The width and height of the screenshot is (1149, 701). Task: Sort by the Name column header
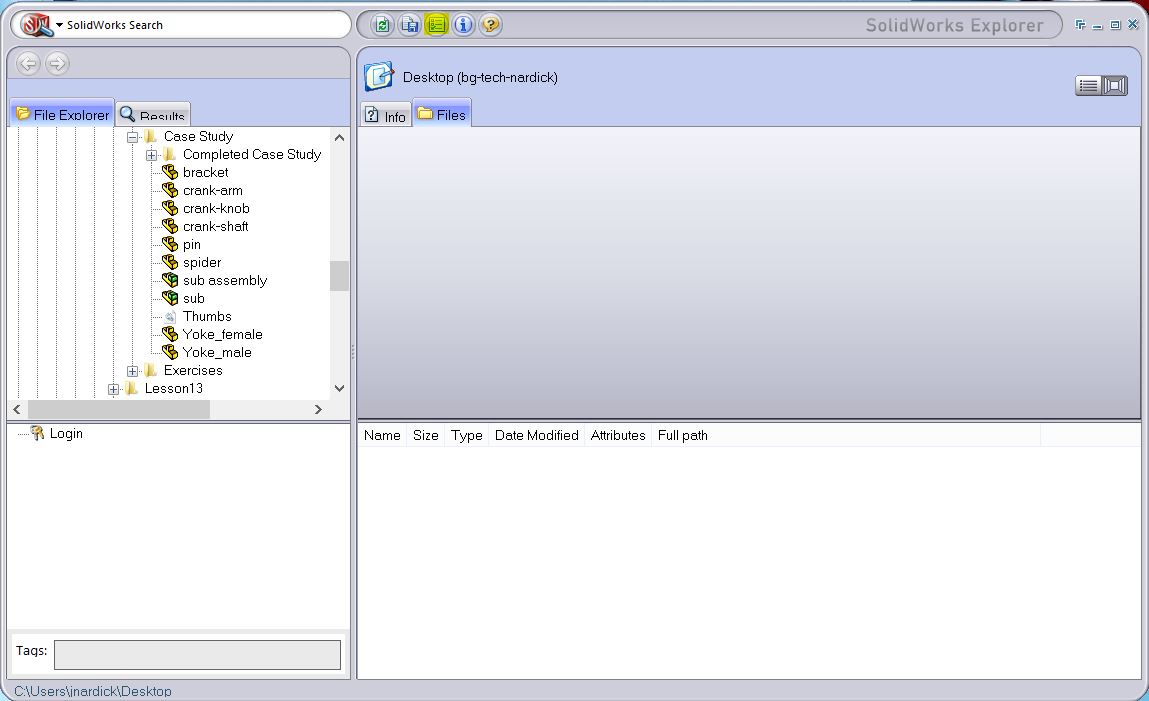382,435
